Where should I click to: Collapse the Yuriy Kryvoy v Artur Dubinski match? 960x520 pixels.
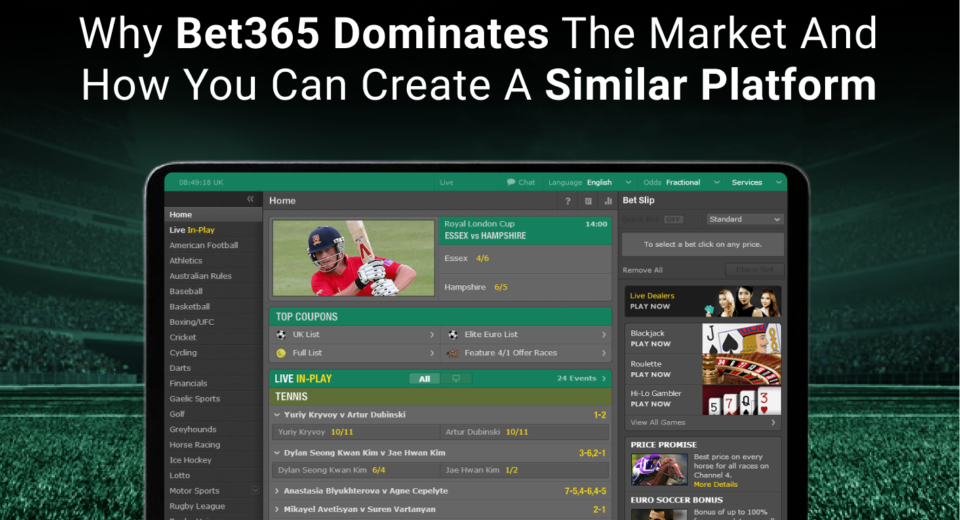277,415
